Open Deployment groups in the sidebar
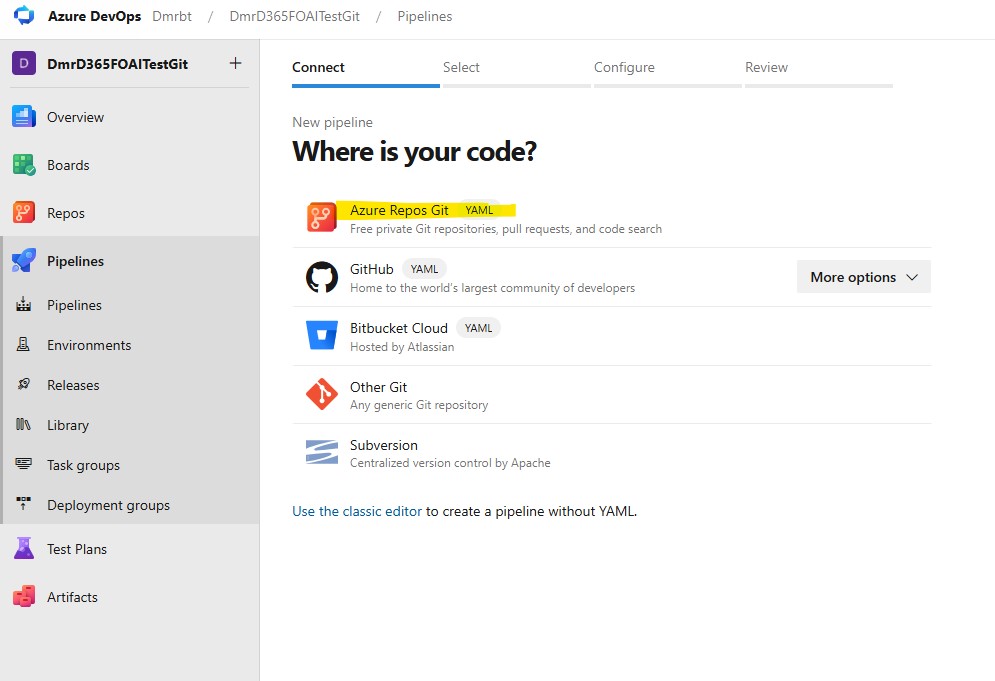995x681 pixels. [x=109, y=505]
